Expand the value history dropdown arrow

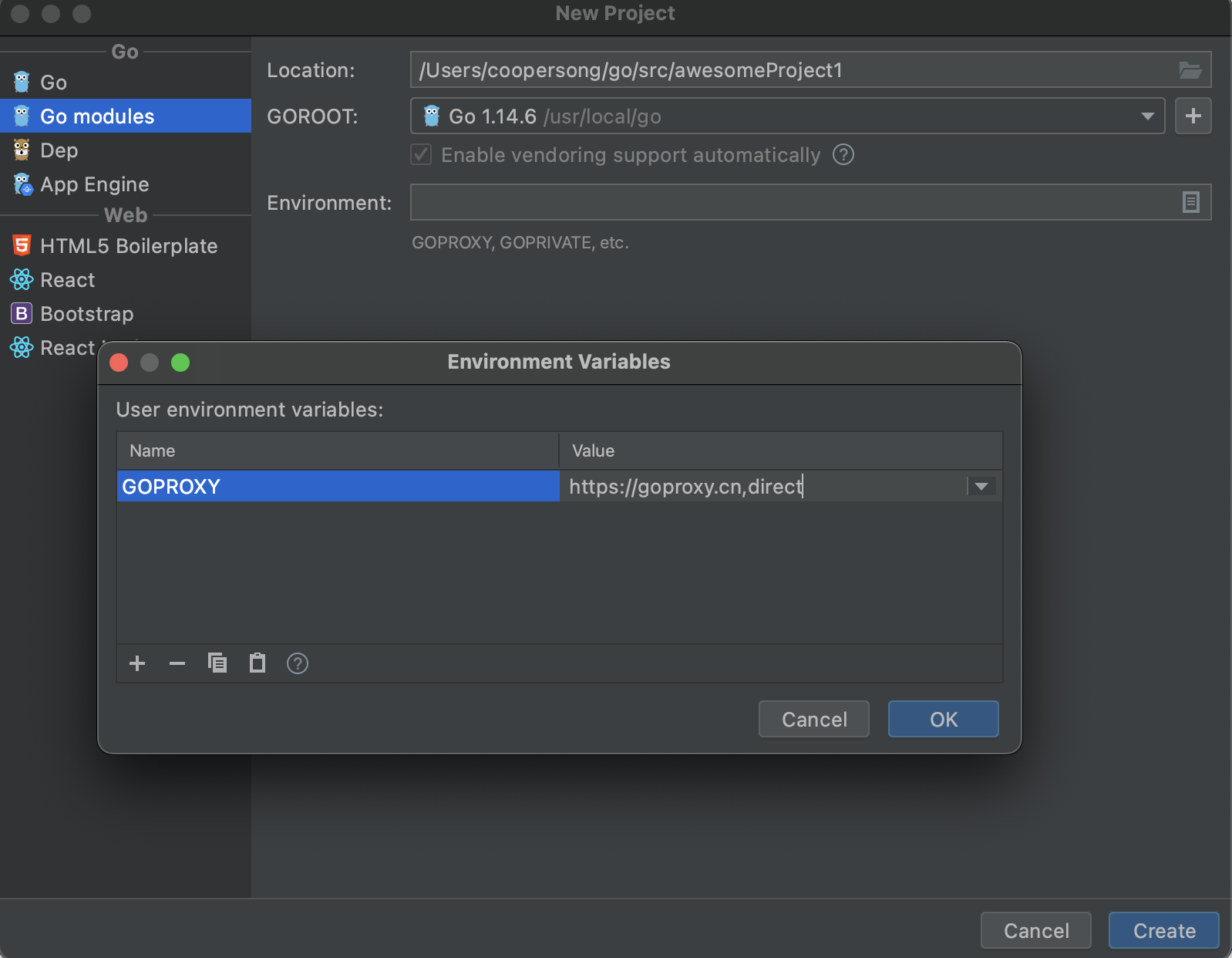[x=981, y=486]
